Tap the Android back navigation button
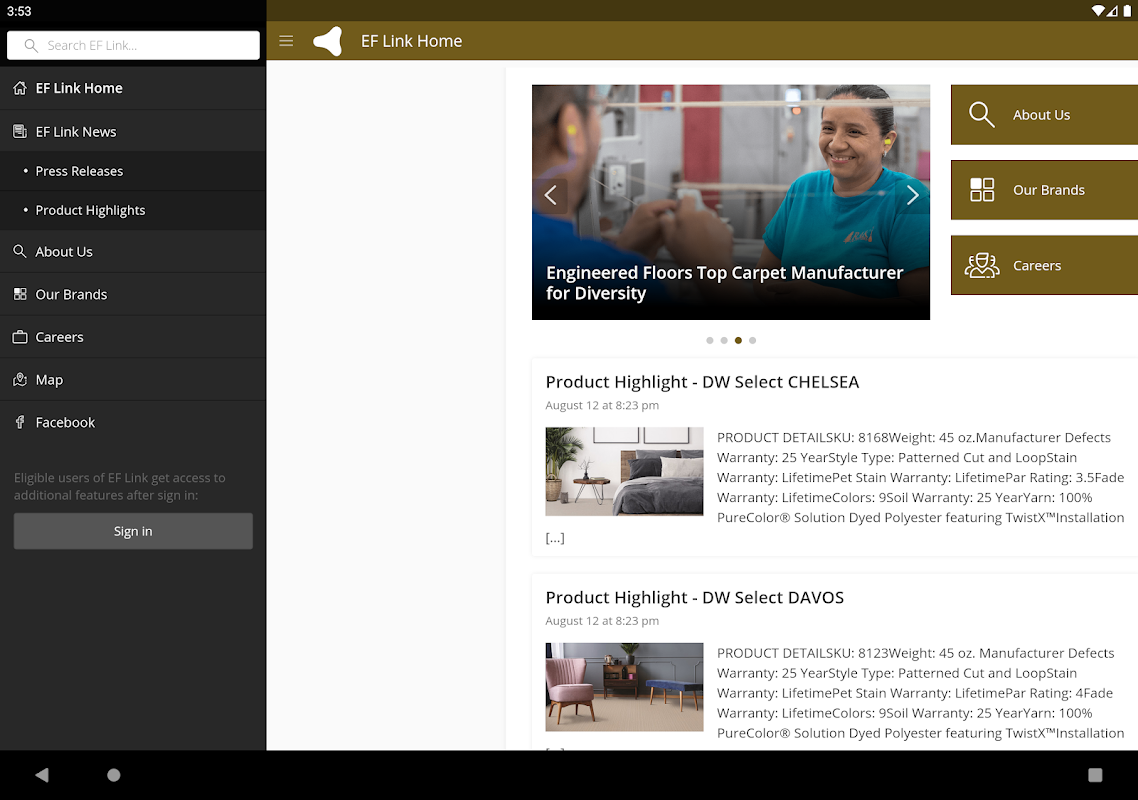The width and height of the screenshot is (1138, 800). tap(42, 775)
